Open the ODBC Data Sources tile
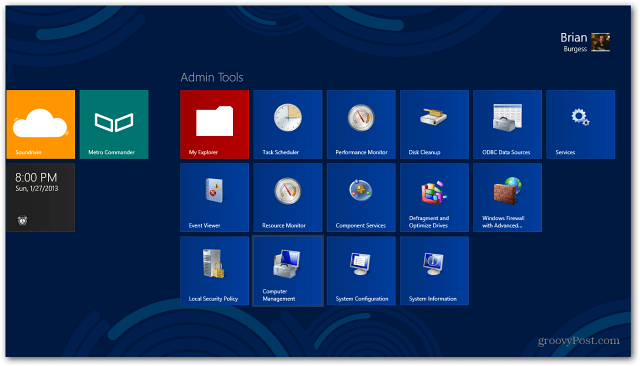Image resolution: width=640 pixels, height=366 pixels. tap(507, 124)
